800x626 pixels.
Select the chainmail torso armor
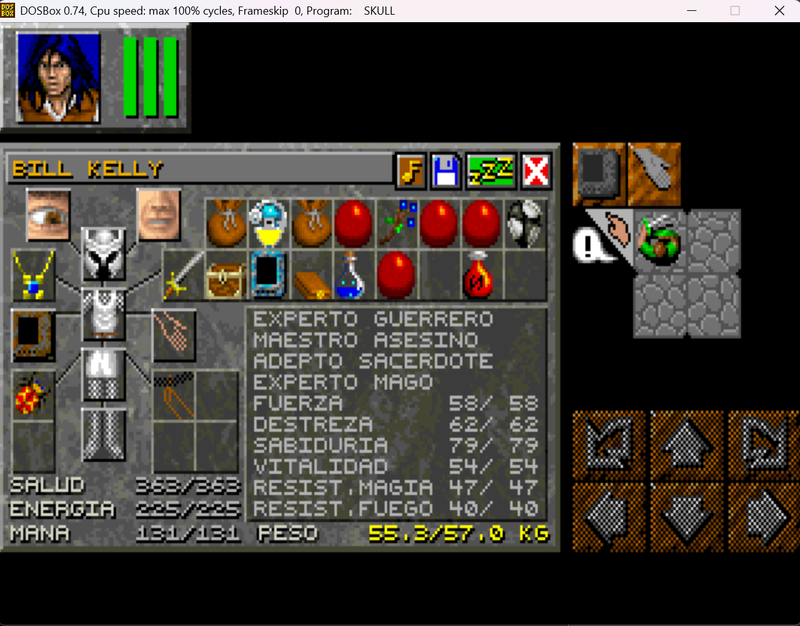coord(104,314)
